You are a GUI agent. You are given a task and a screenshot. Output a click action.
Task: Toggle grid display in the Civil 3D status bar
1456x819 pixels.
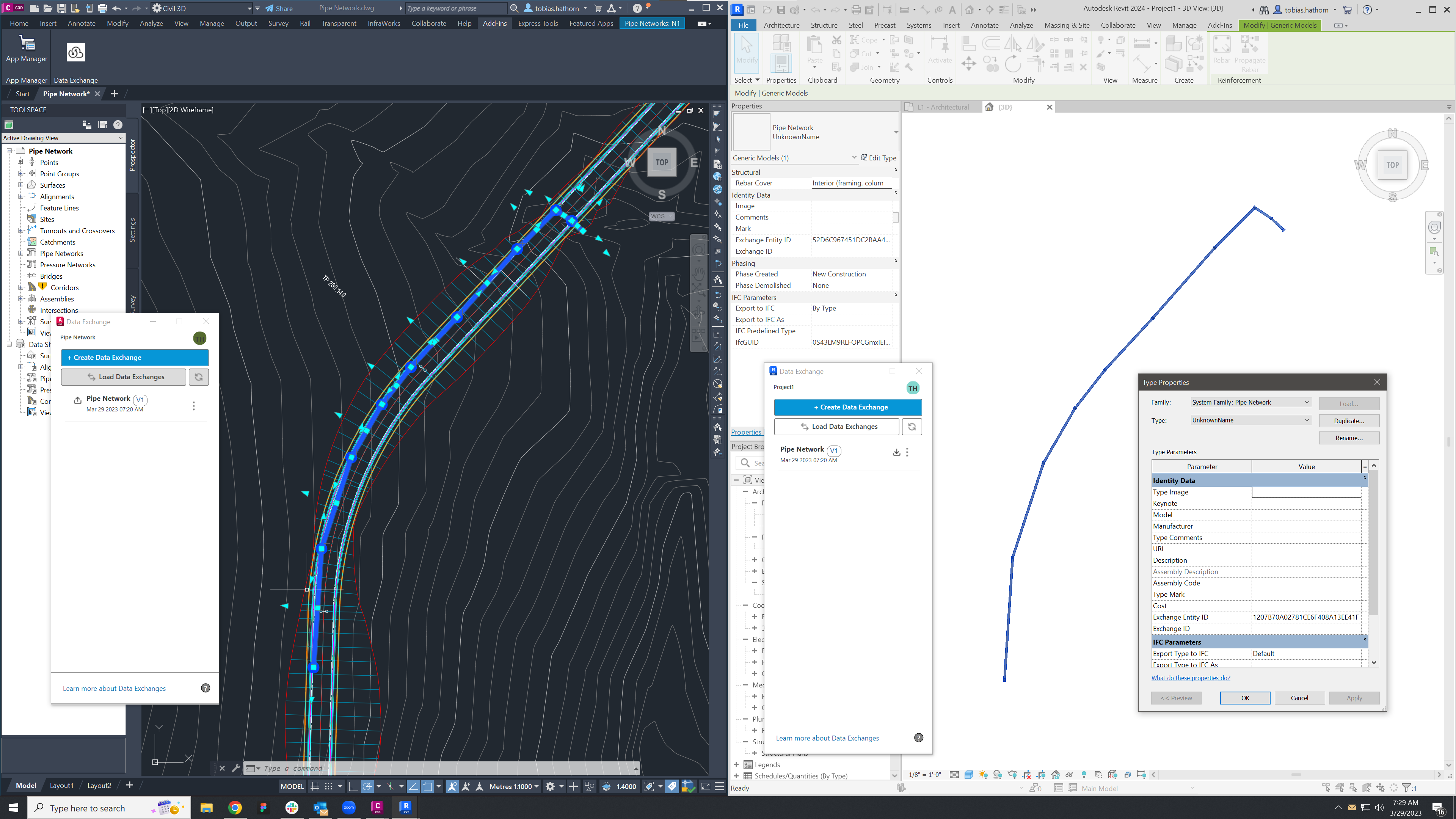[x=315, y=786]
